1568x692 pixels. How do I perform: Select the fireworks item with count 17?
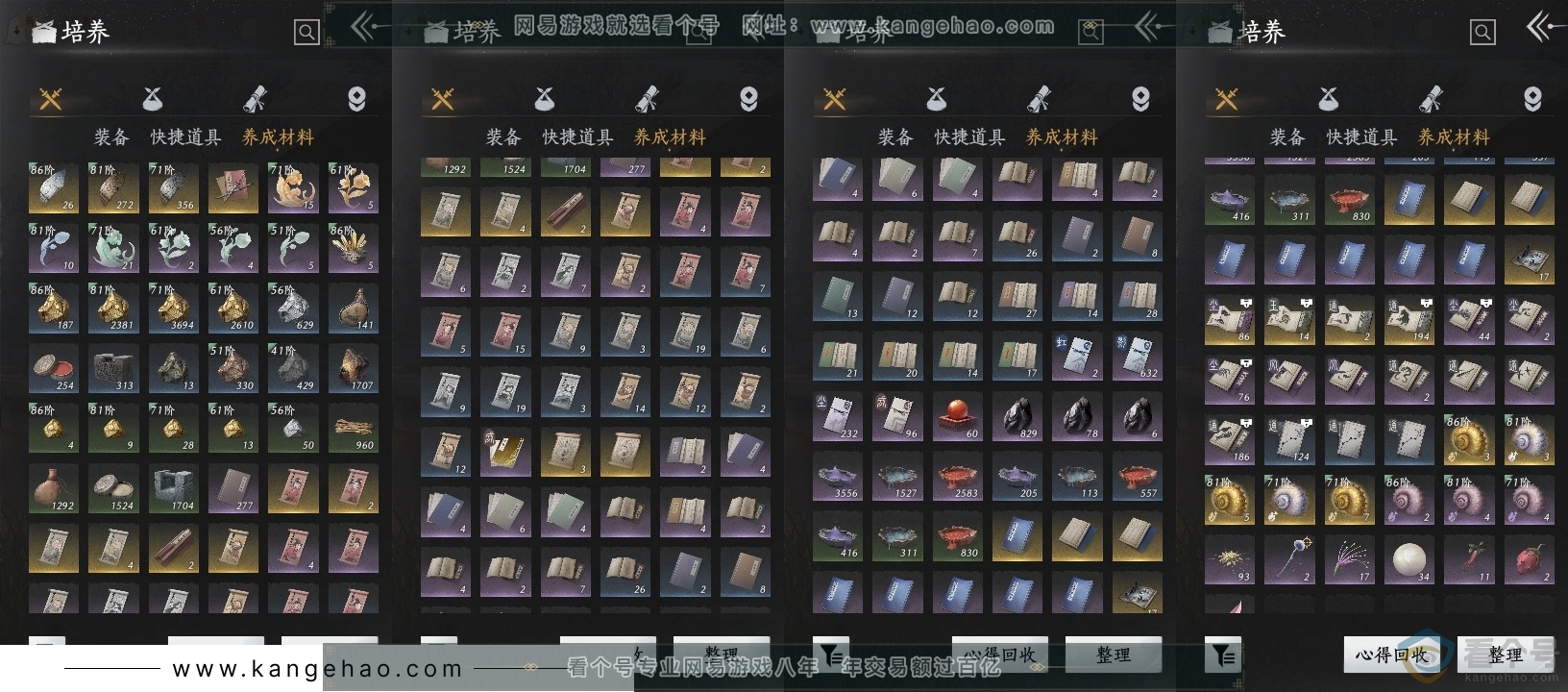click(x=1349, y=560)
